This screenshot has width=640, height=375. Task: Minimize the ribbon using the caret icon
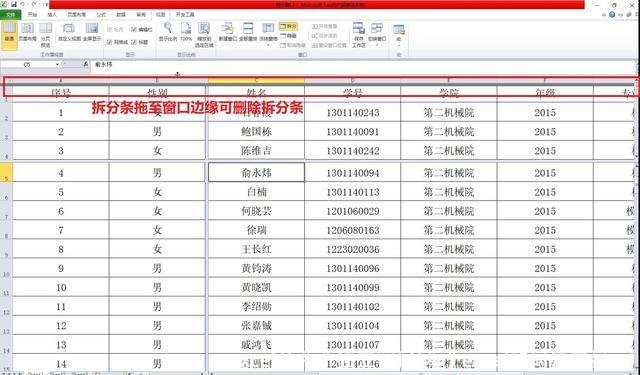[604, 15]
